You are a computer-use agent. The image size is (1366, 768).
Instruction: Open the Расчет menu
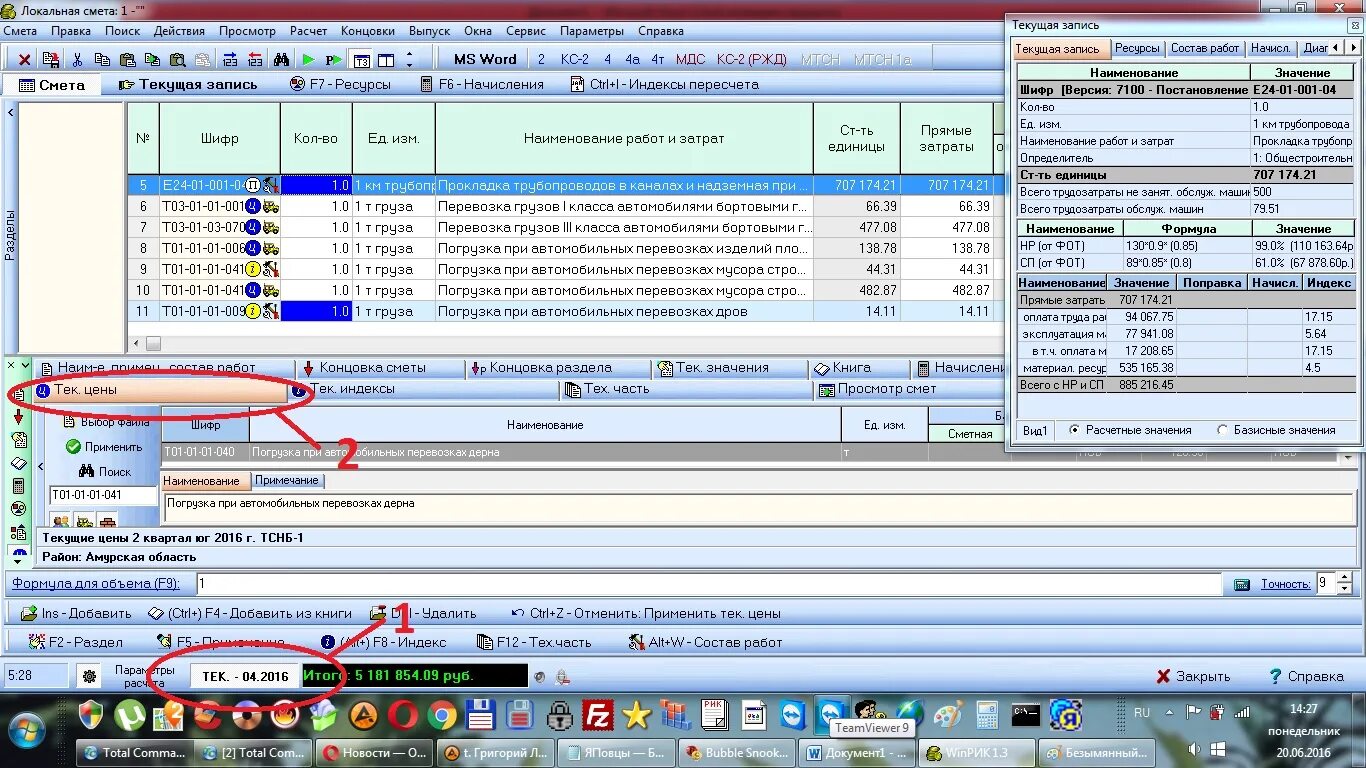(308, 31)
